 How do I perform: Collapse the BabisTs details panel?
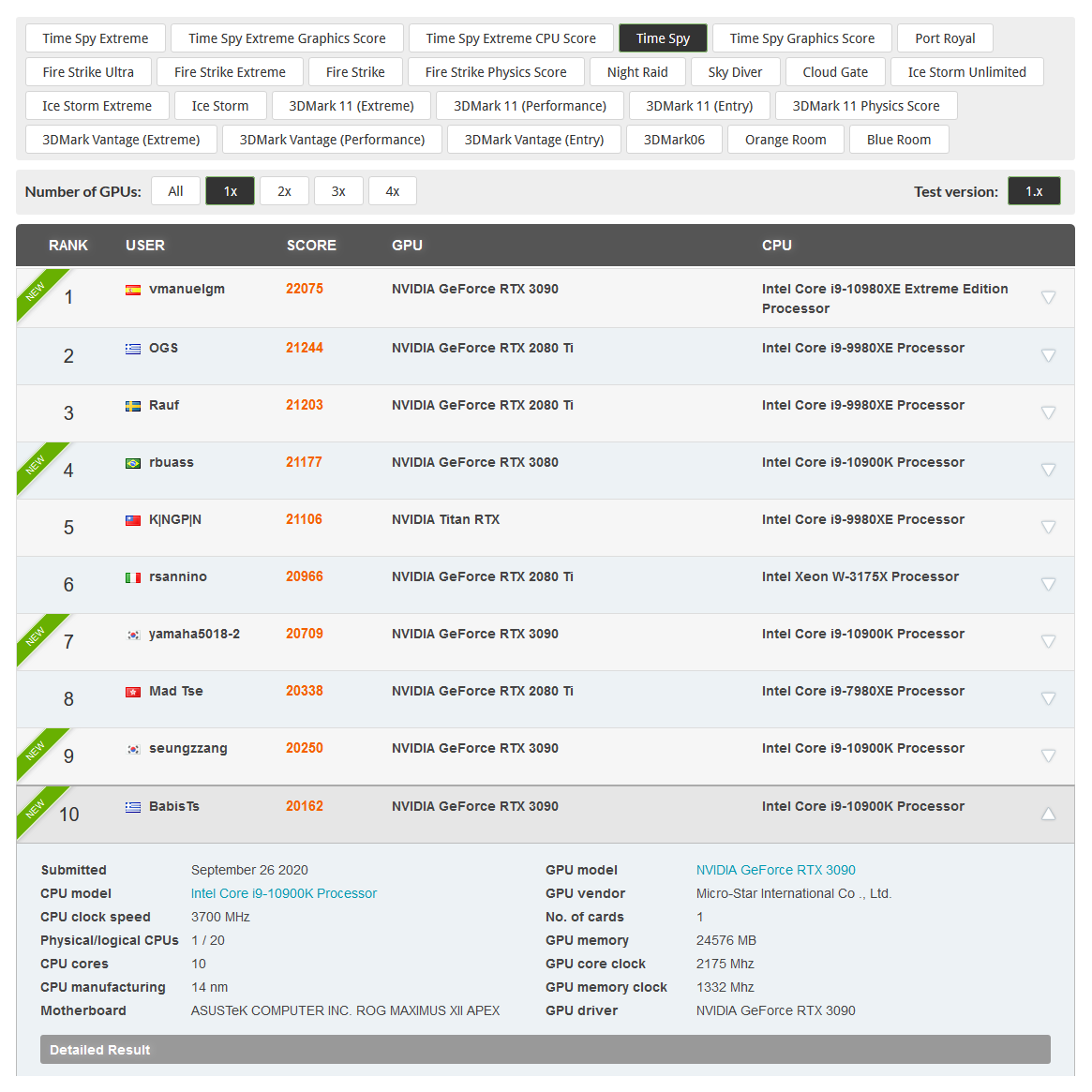tap(1048, 814)
